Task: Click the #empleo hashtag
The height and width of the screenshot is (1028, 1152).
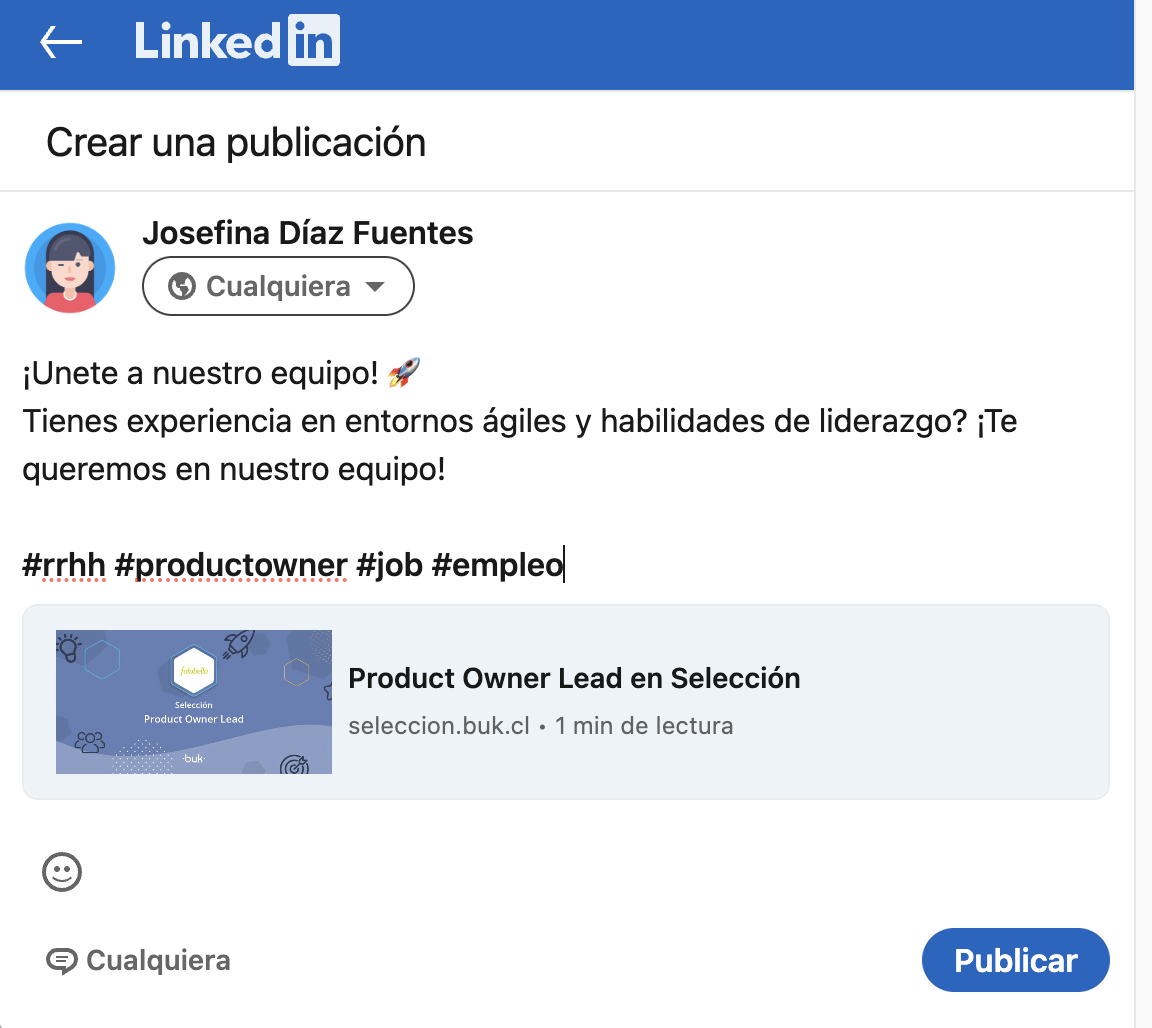Action: pyautogui.click(x=497, y=567)
